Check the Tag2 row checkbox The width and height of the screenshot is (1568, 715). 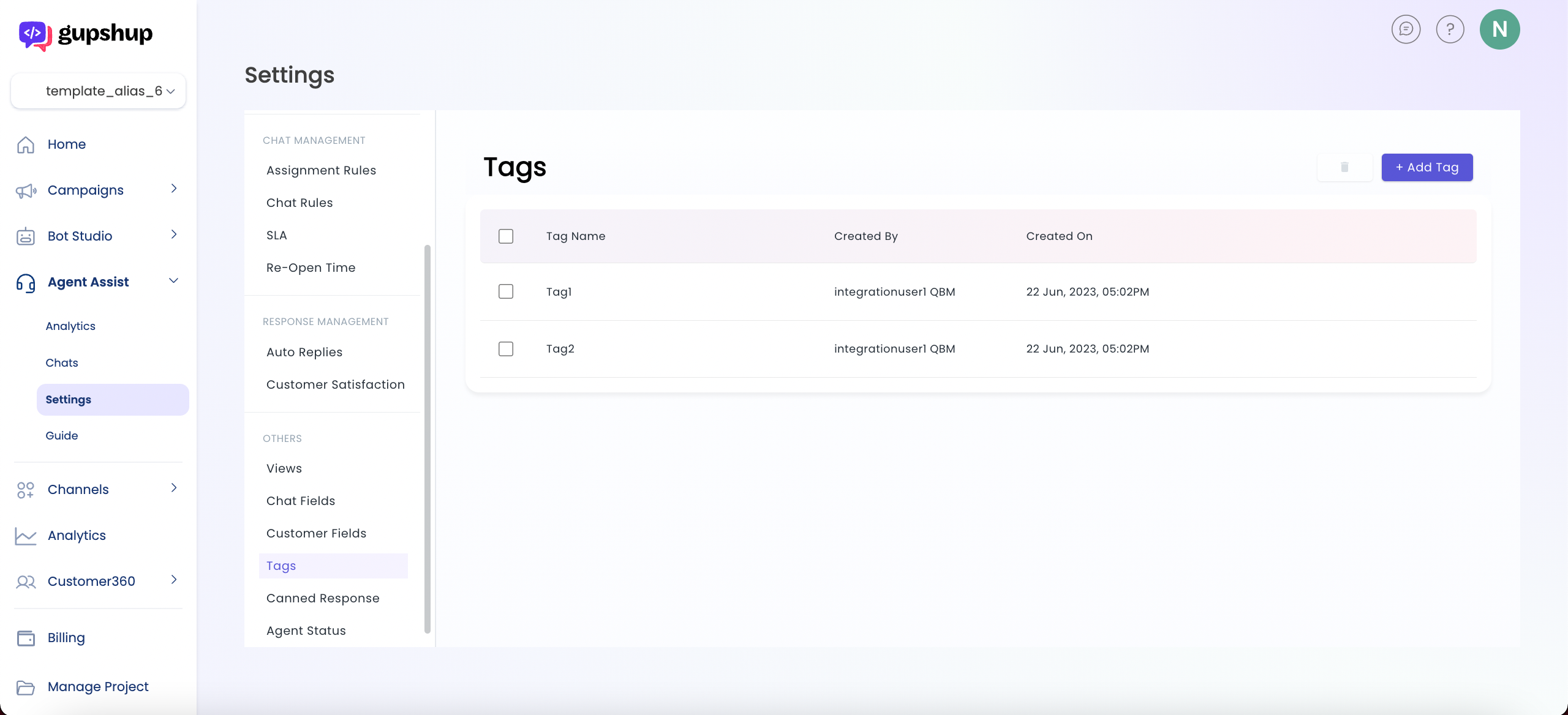click(x=506, y=349)
